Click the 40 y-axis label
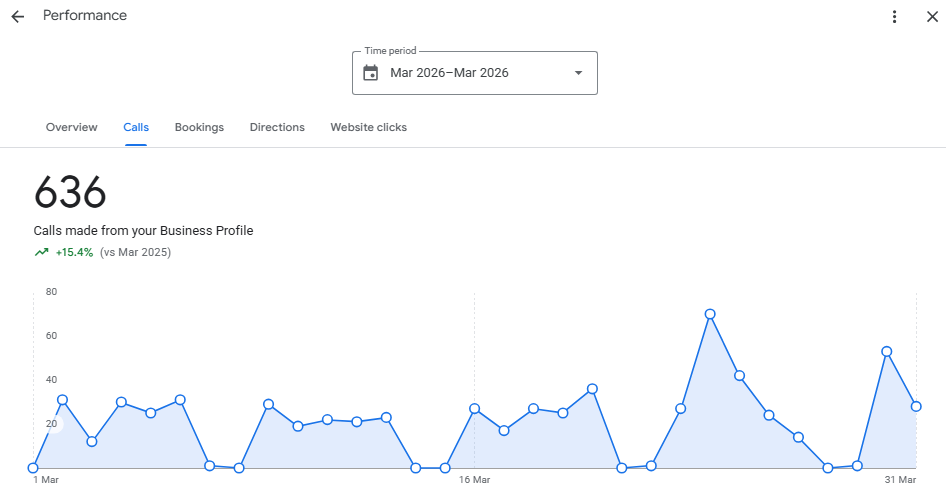Viewport: 946px width, 500px height. [51, 380]
